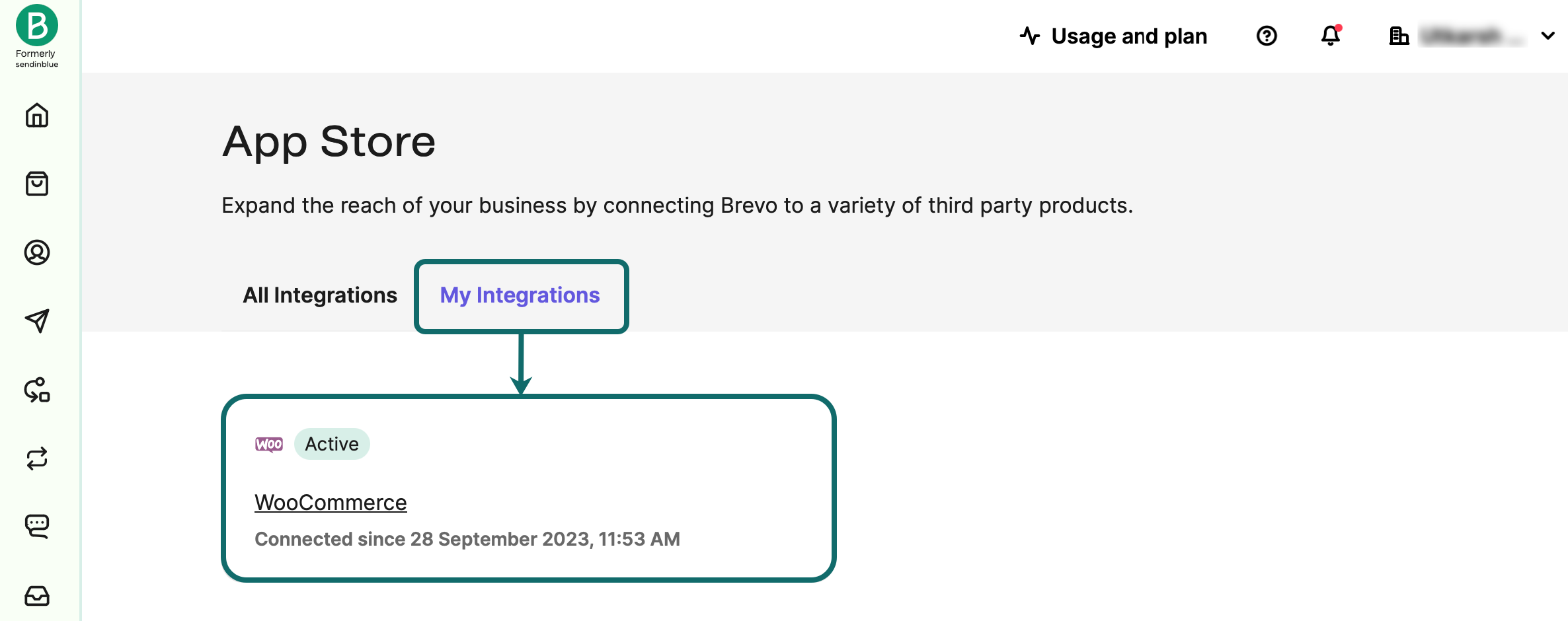Open Campaigns via the paper plane icon

pos(38,321)
